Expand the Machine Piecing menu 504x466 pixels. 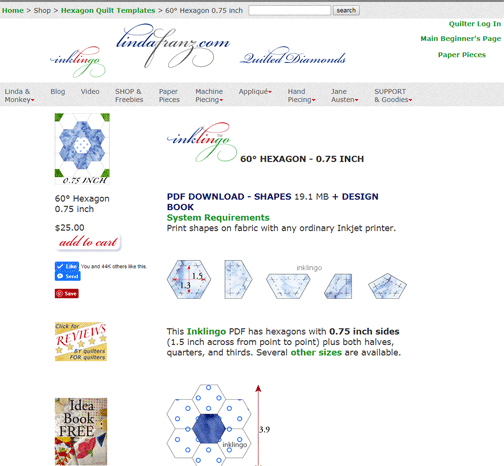pos(209,95)
